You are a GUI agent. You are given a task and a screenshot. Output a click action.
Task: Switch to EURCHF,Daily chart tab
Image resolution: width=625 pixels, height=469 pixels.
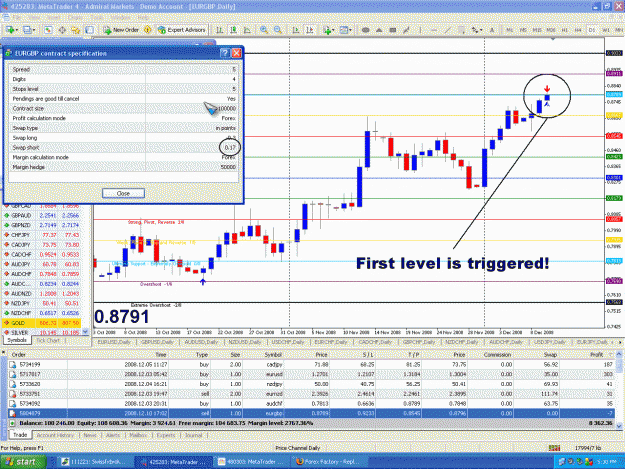click(x=330, y=342)
